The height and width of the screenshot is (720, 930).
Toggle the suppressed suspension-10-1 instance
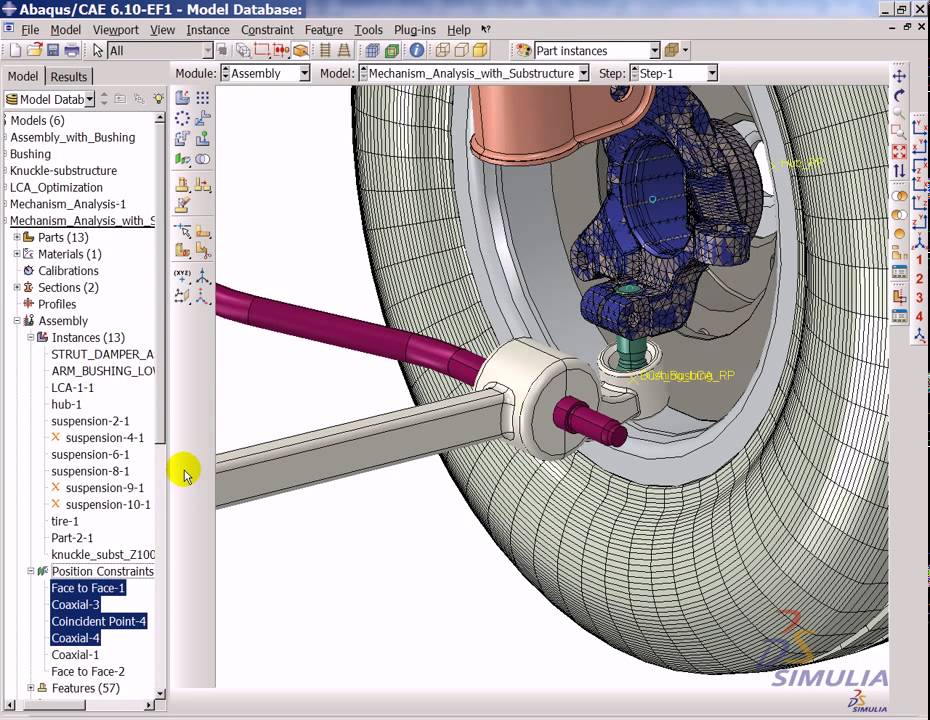tap(101, 504)
